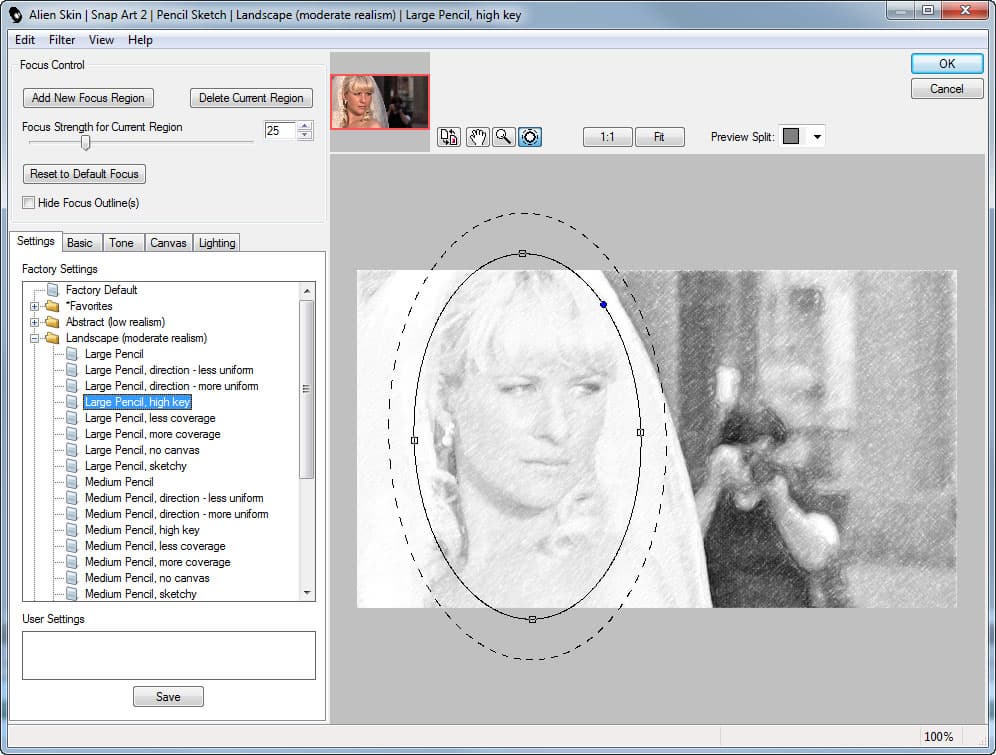Click the image thumbnail navigator
996x755 pixels.
[380, 102]
